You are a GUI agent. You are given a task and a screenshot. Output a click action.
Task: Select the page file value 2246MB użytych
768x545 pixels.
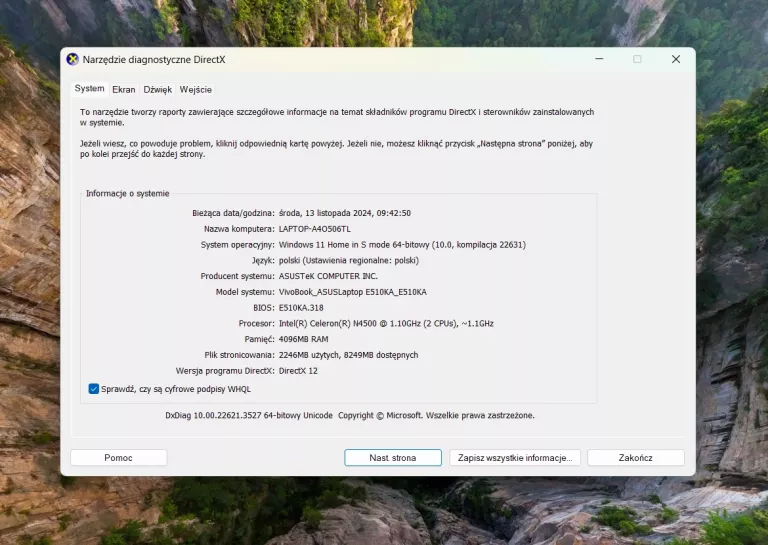(x=348, y=355)
